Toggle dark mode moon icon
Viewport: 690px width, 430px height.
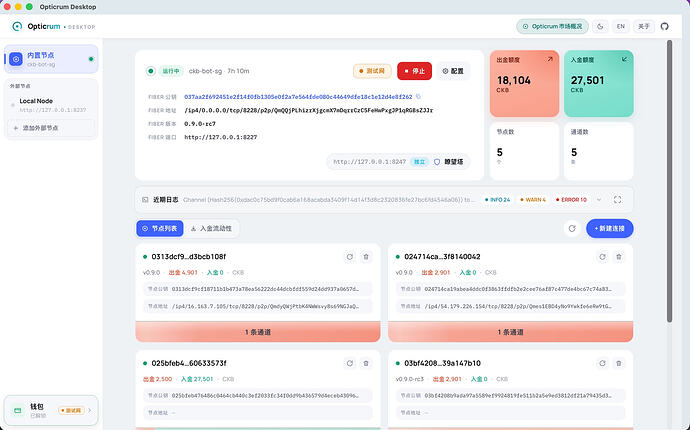pos(600,26)
